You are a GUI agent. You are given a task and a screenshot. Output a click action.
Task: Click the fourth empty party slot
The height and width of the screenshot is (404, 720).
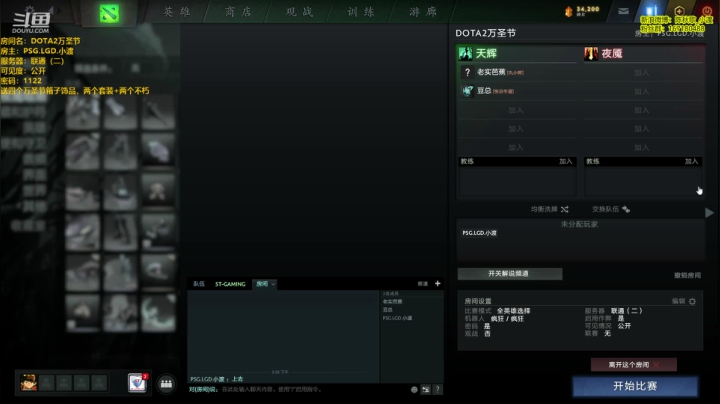click(99, 382)
